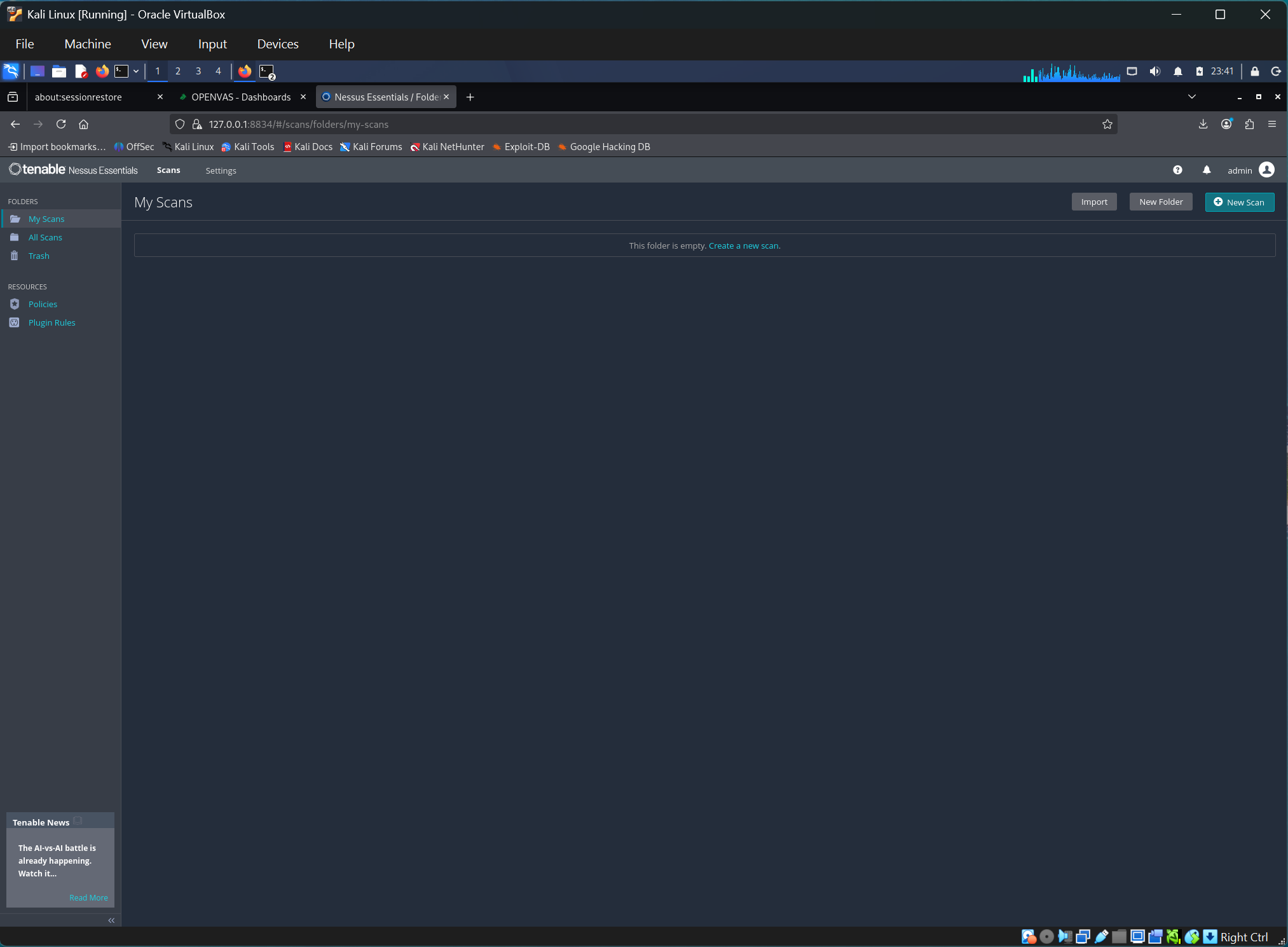Collapse the Nessus sidebar with double chevron

click(x=111, y=920)
